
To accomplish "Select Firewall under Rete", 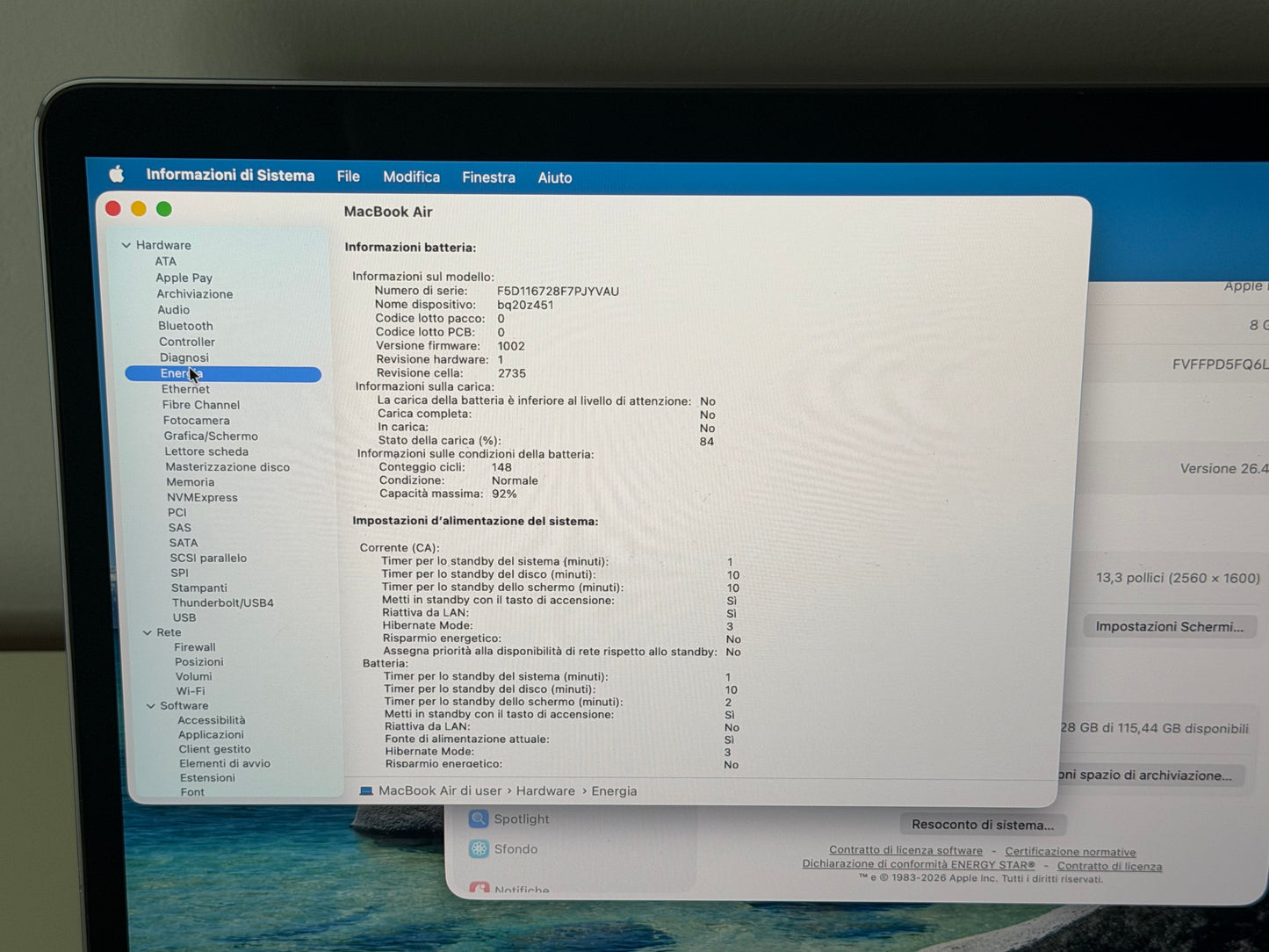I will coord(195,647).
